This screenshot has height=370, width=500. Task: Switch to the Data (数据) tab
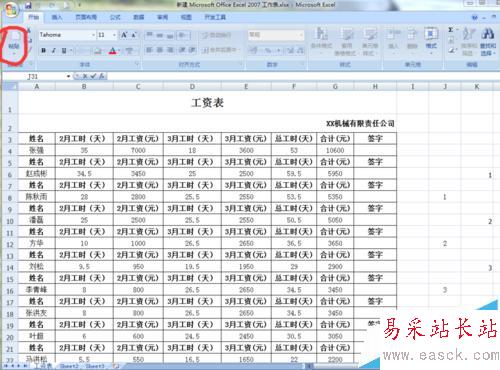pos(139,17)
